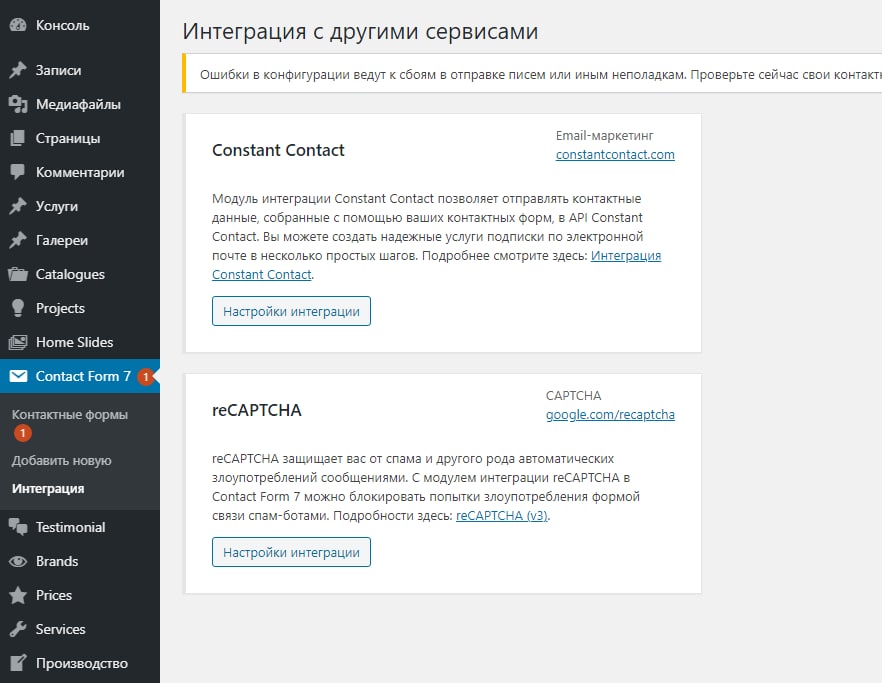This screenshot has height=683, width=882.
Task: Click the pushpin icon next to Записи
Action: pyautogui.click(x=17, y=71)
